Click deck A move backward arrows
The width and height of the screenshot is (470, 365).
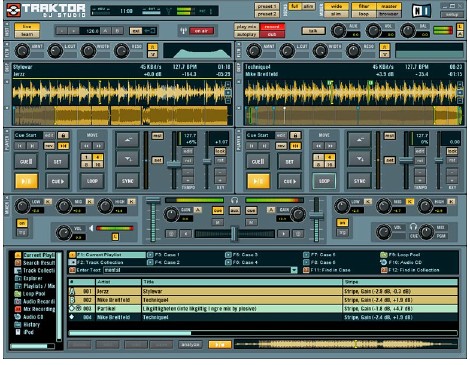point(86,146)
